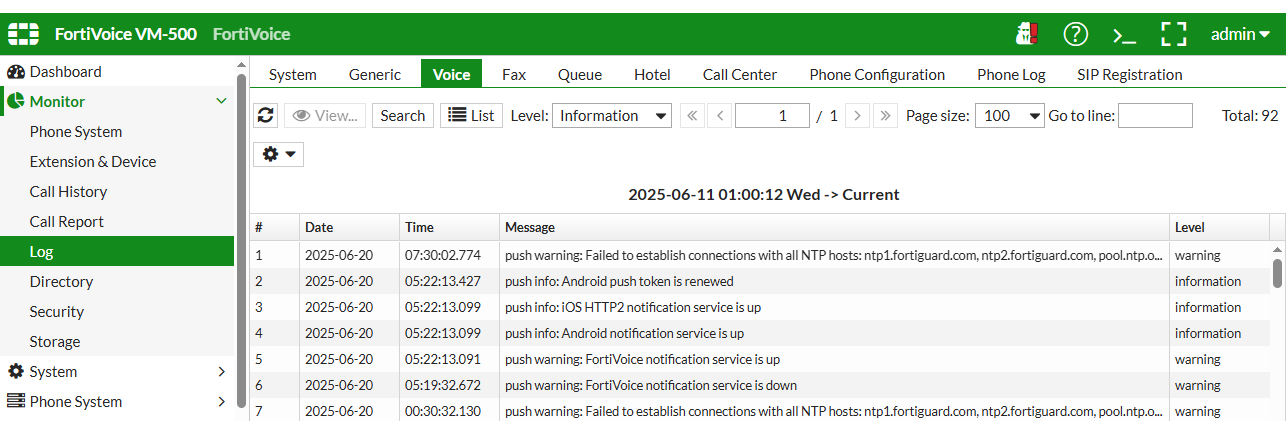Click the System gear icon in sidebar

pyautogui.click(x=15, y=372)
